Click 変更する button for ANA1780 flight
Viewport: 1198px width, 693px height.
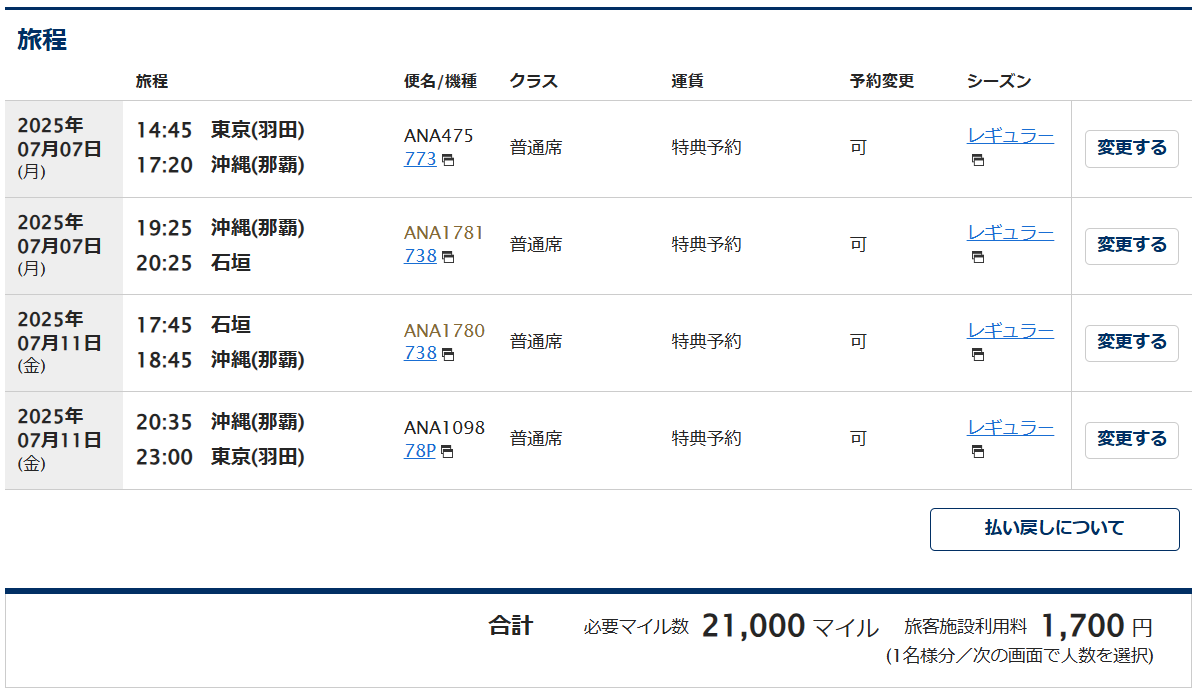coord(1132,342)
